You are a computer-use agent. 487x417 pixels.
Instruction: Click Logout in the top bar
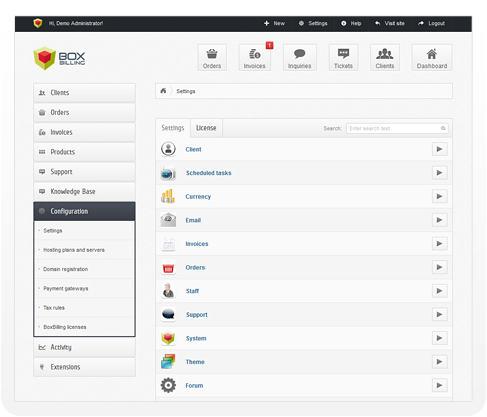point(431,23)
